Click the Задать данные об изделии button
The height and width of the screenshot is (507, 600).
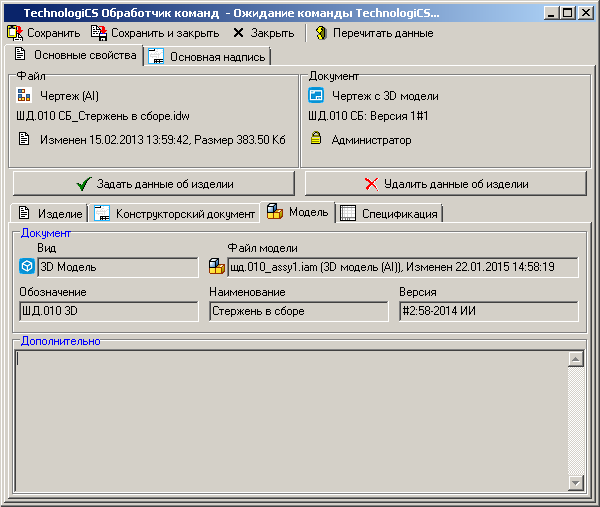154,184
